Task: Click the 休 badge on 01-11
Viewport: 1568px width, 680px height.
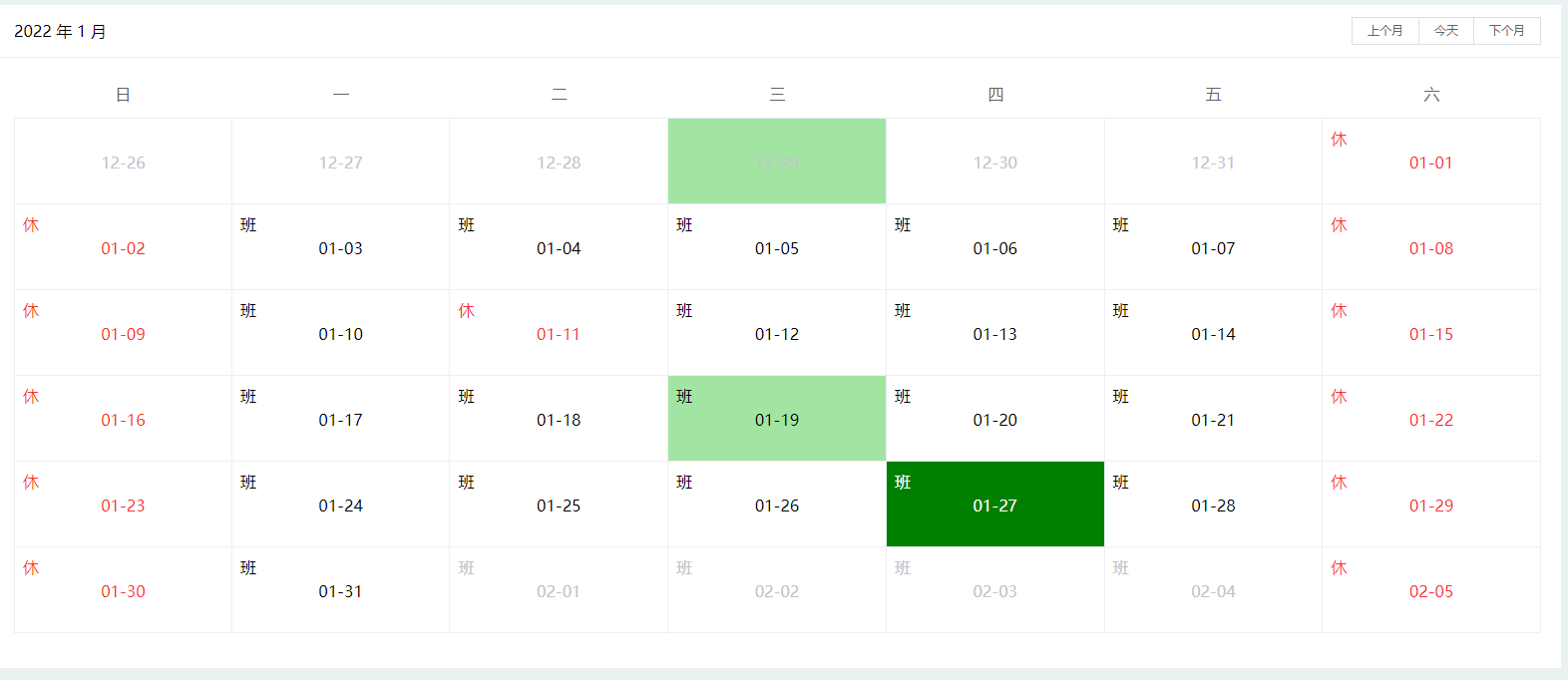Action: [466, 310]
